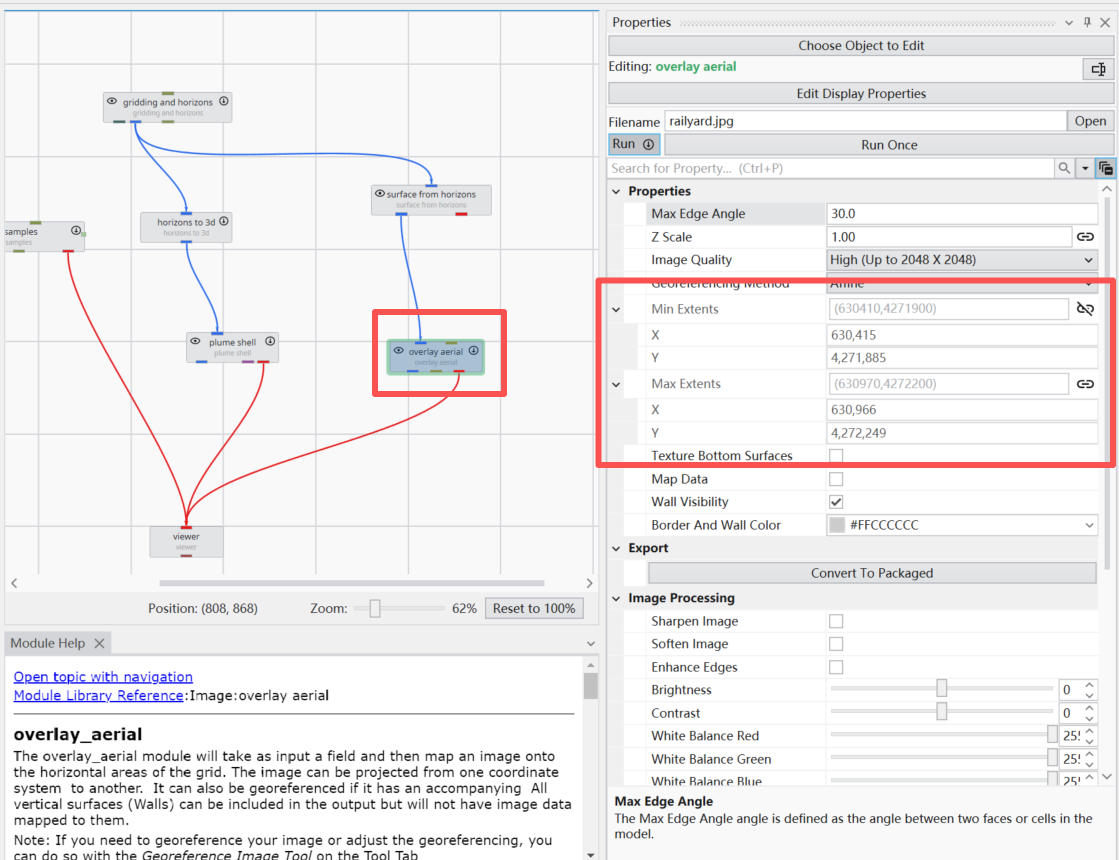1119x860 pixels.
Task: Click the property search magnifier icon
Action: tap(1066, 169)
